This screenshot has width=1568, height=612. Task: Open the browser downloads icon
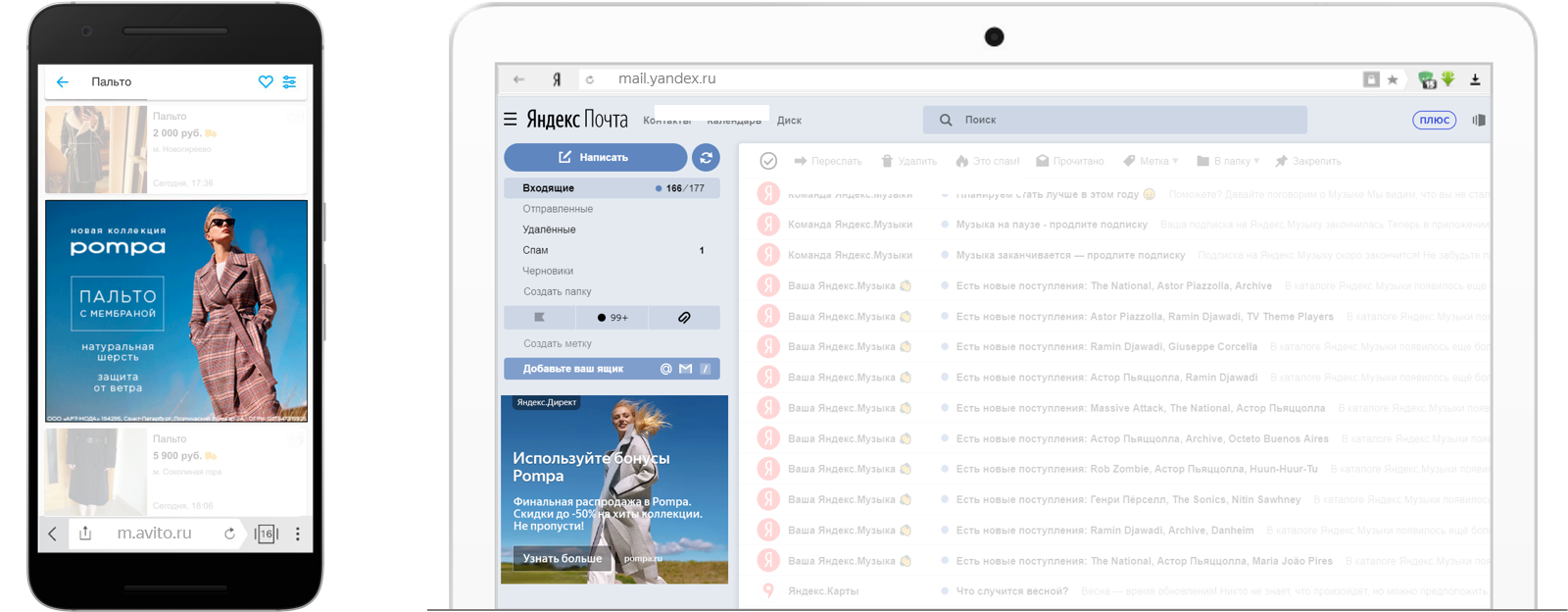(x=1475, y=79)
